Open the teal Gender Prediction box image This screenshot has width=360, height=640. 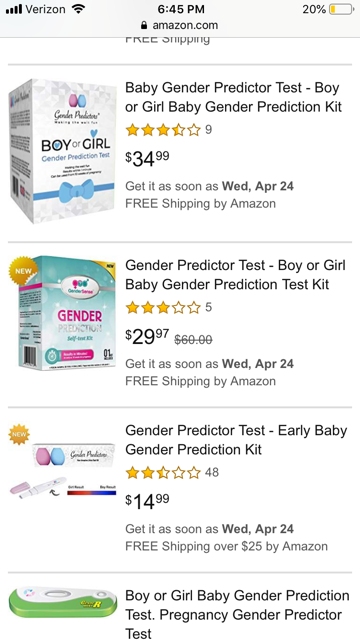click(x=62, y=313)
